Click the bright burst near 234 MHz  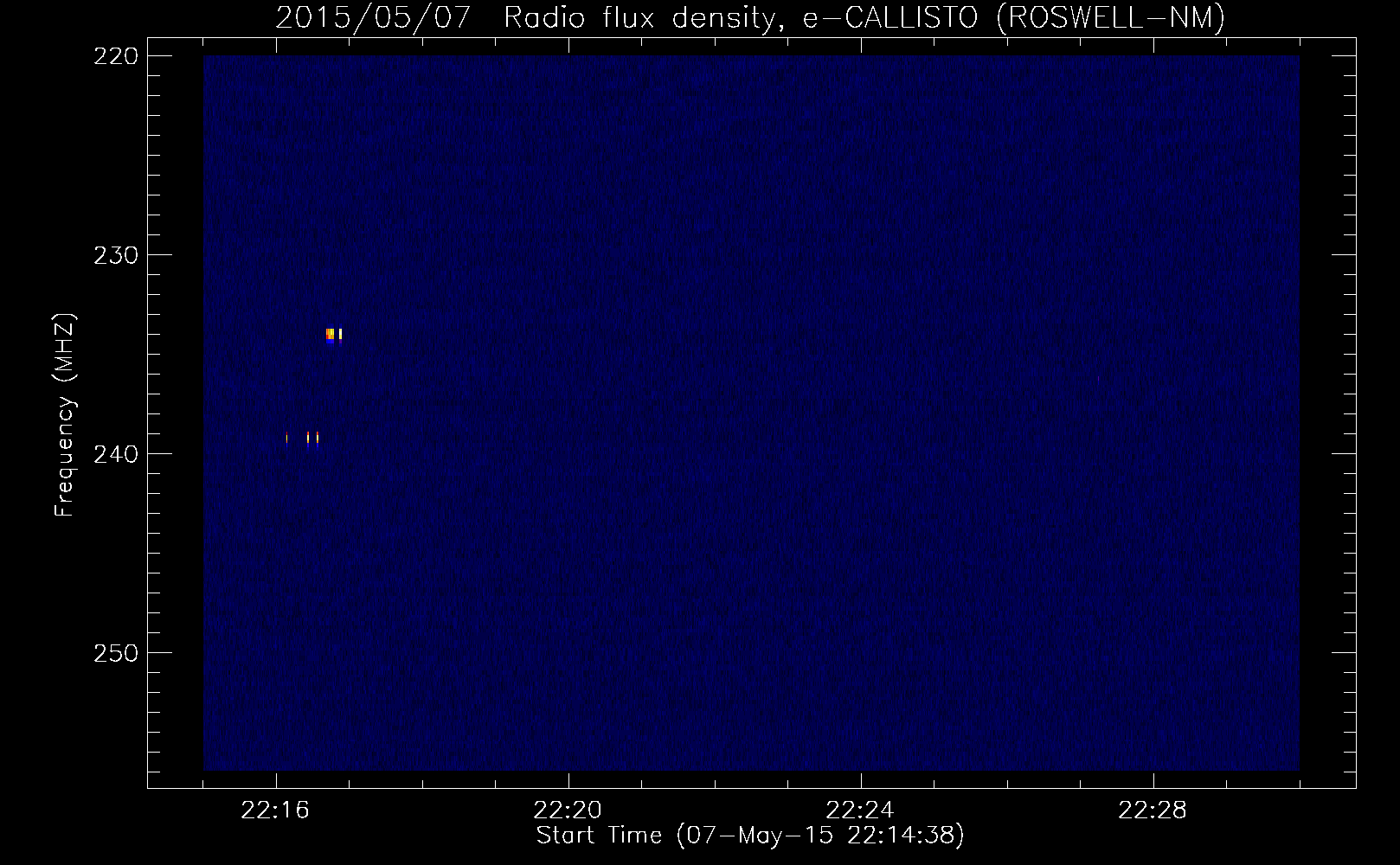click(334, 336)
